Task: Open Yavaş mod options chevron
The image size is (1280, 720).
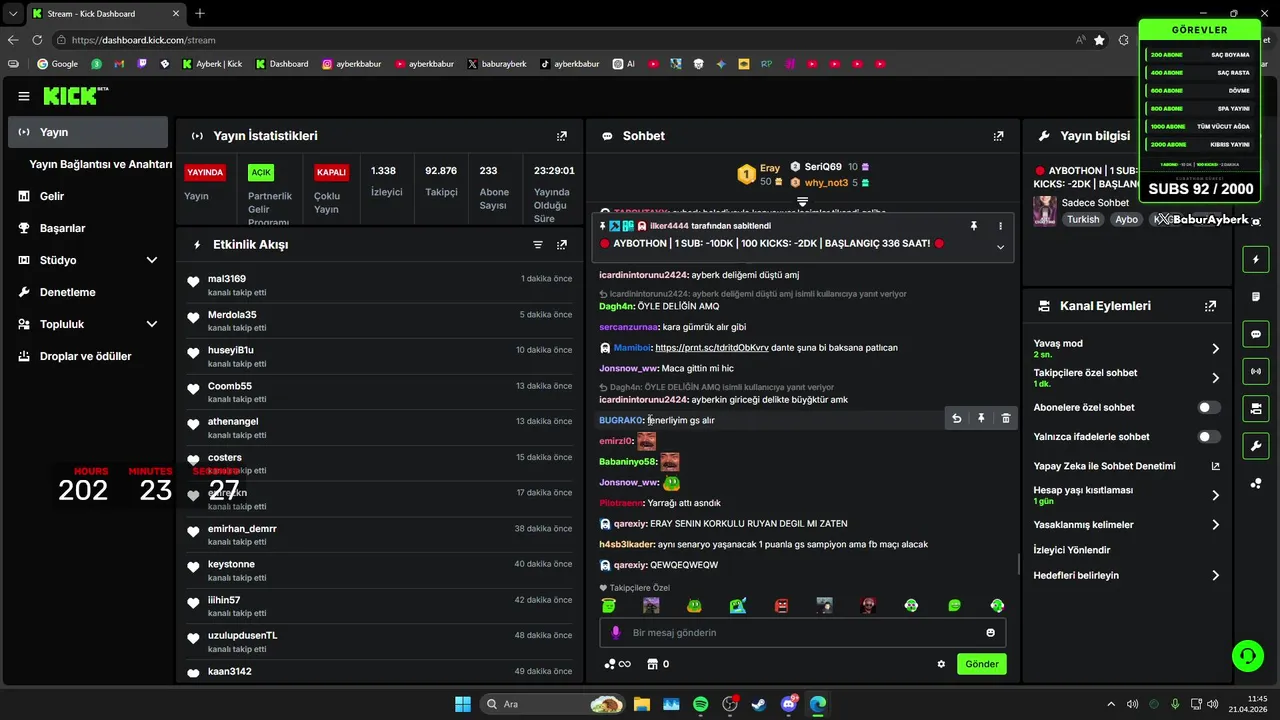Action: point(1216,349)
